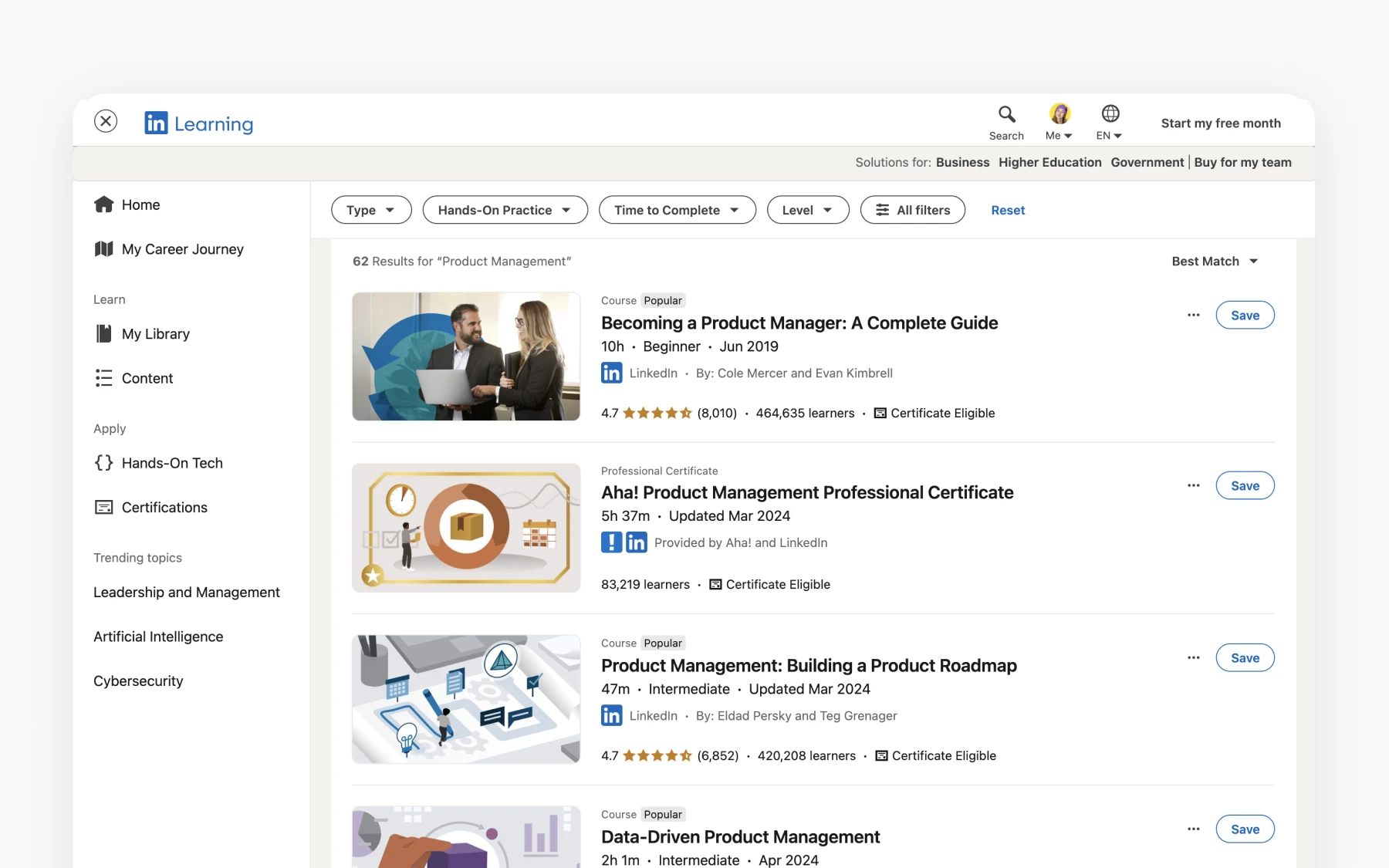
Task: Click By: Eldad Persky and Teg Grenager
Action: [x=796, y=716]
